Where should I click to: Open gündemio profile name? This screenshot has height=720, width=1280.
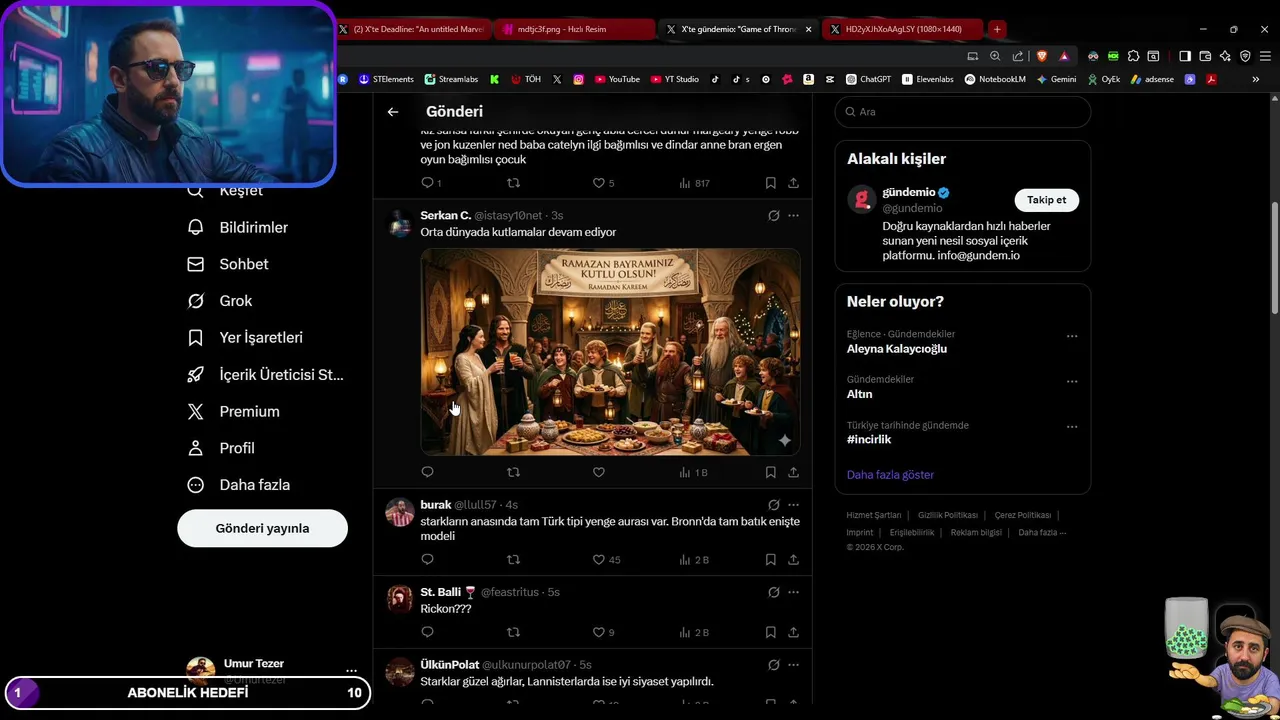[908, 192]
